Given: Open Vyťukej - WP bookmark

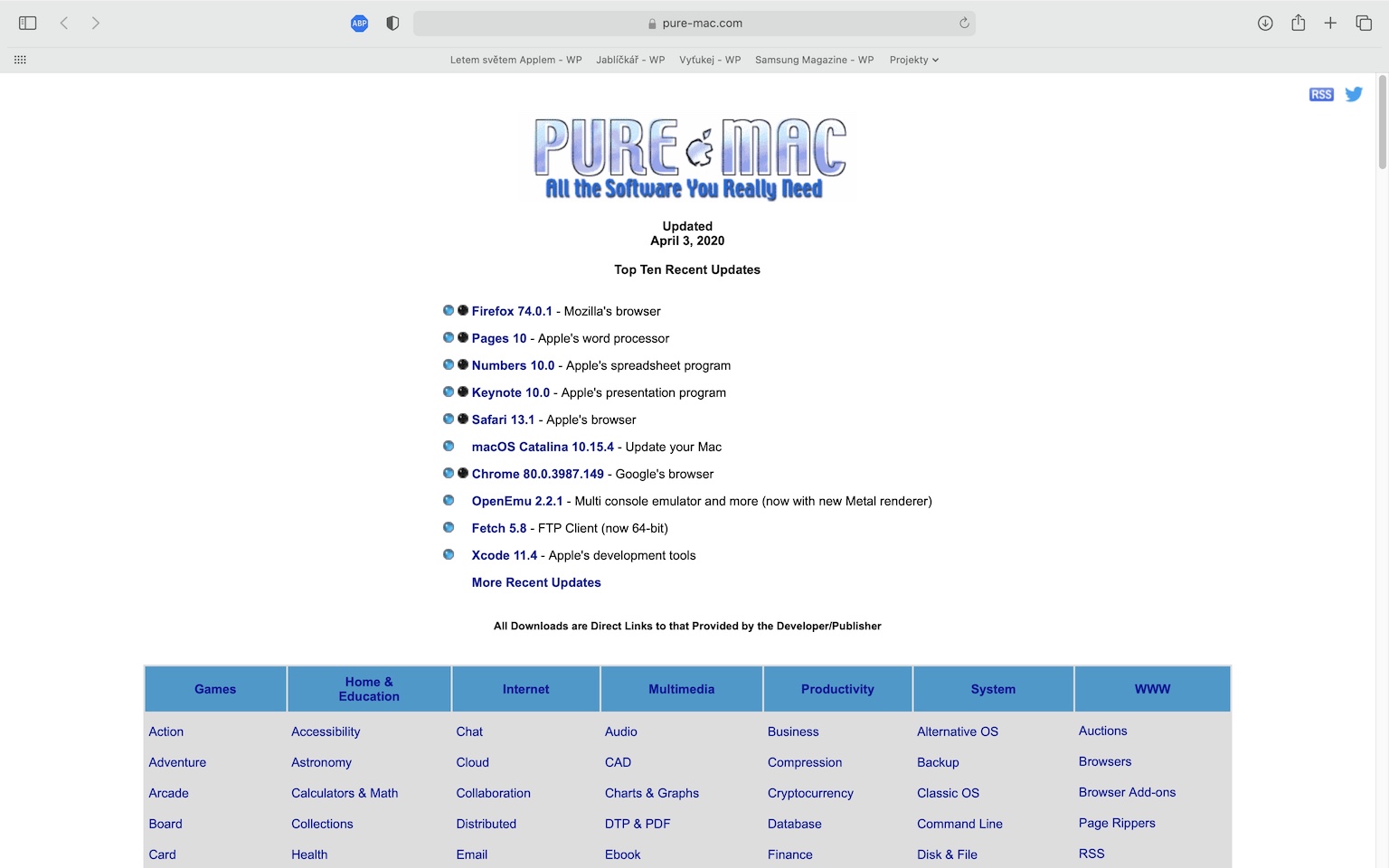Looking at the screenshot, I should [710, 60].
